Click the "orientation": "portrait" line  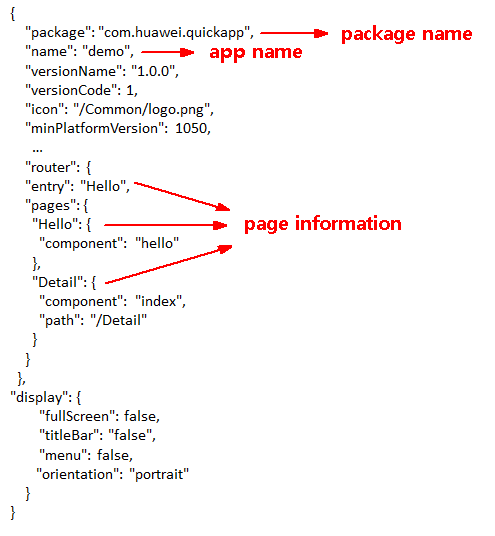click(x=112, y=475)
